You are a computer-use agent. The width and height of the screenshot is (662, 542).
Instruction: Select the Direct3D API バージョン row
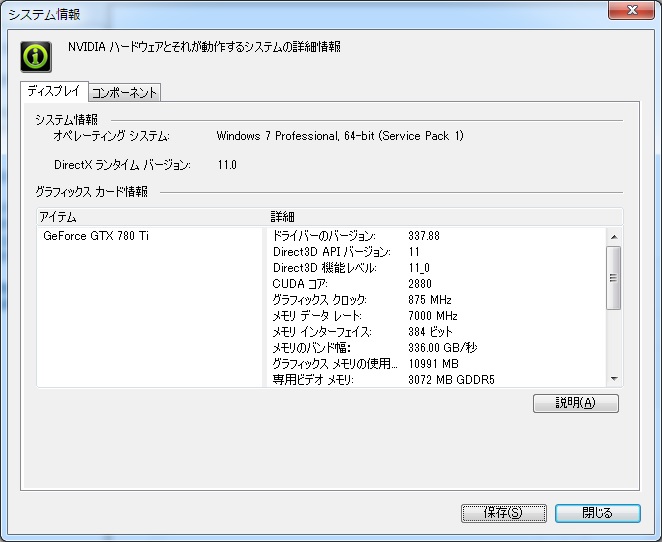pyautogui.click(x=331, y=252)
